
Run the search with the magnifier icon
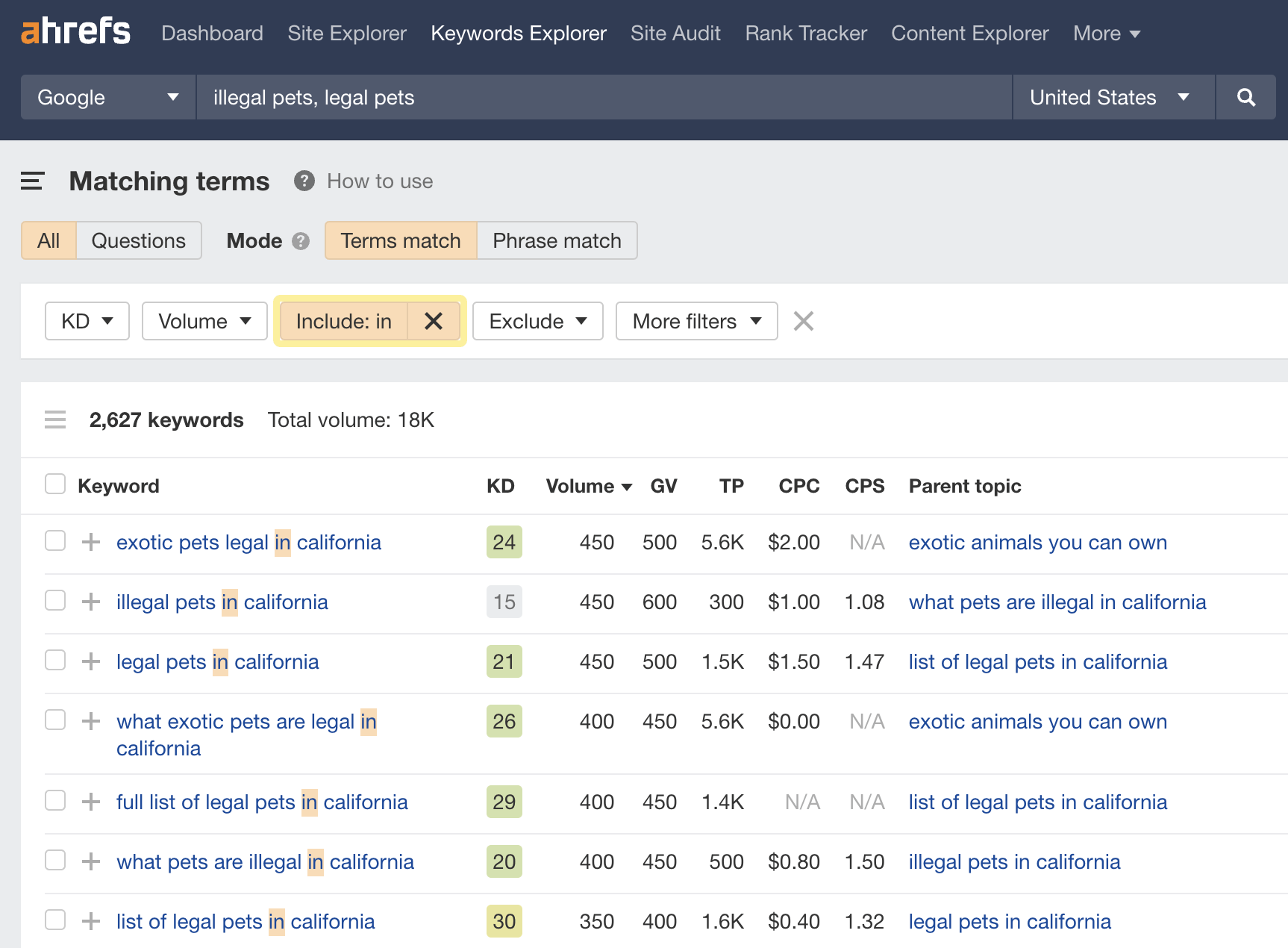pos(1245,97)
